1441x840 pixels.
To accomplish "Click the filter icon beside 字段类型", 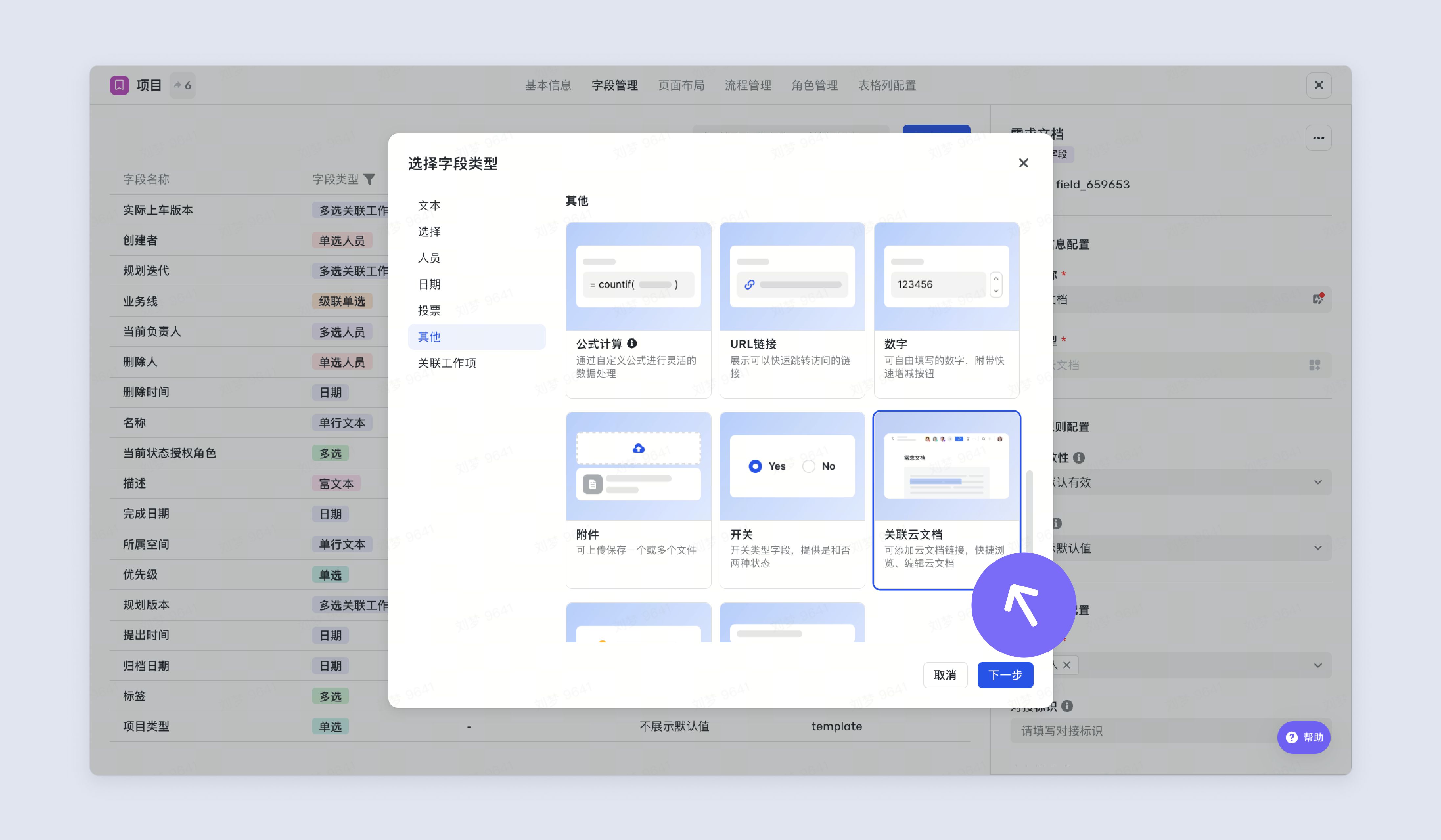I will click(x=369, y=179).
